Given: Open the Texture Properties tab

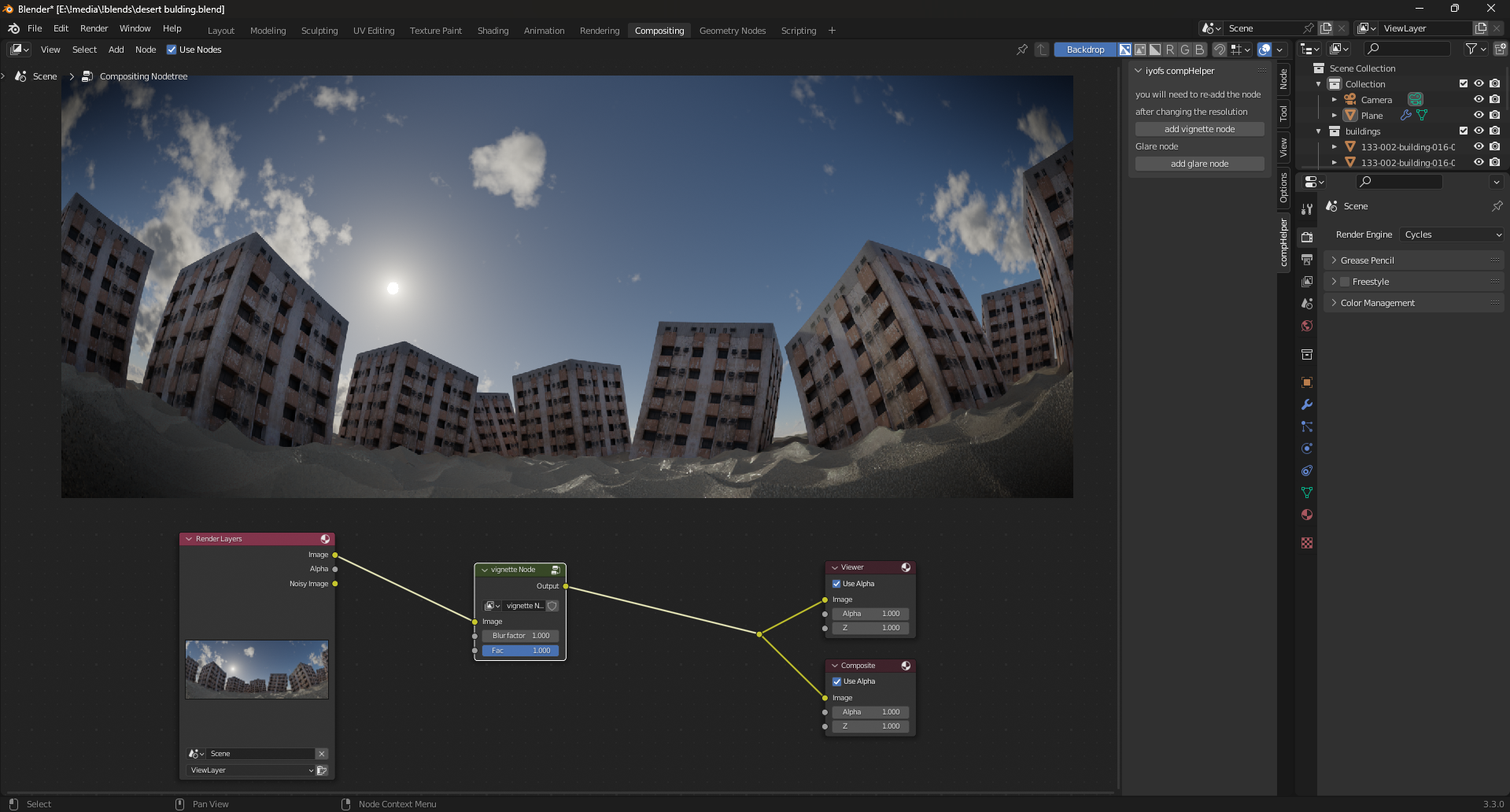Looking at the screenshot, I should pyautogui.click(x=1306, y=543).
